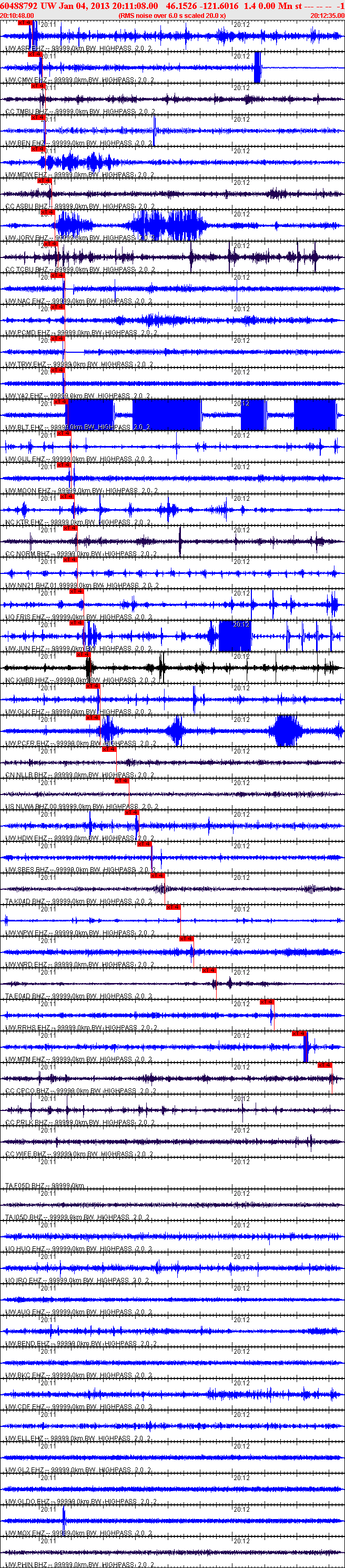Image resolution: width=345 pixels, height=1568 pixels.
Task: Click the start time '20:10:48.00'
Action: tap(17, 16)
